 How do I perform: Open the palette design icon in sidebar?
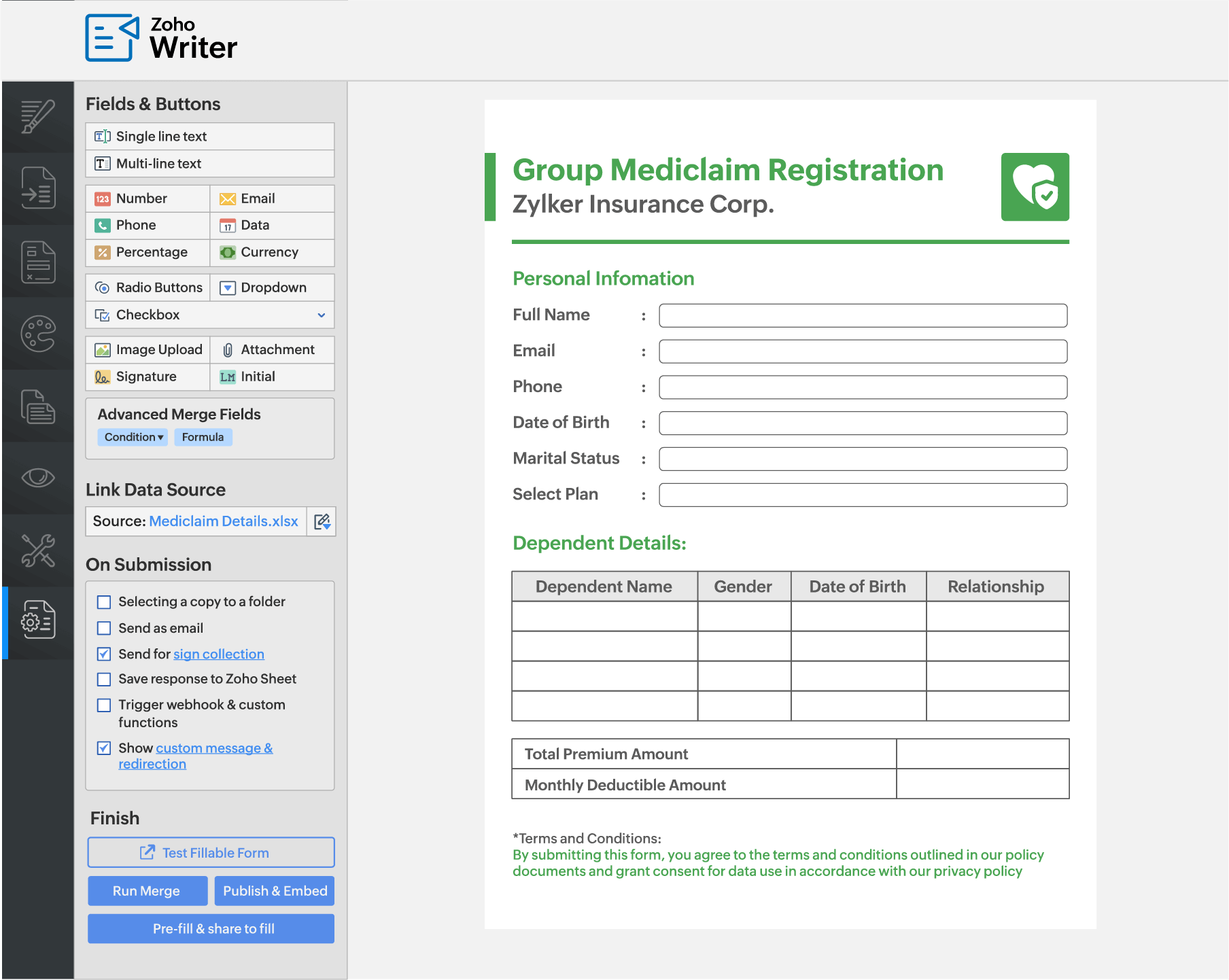click(38, 334)
